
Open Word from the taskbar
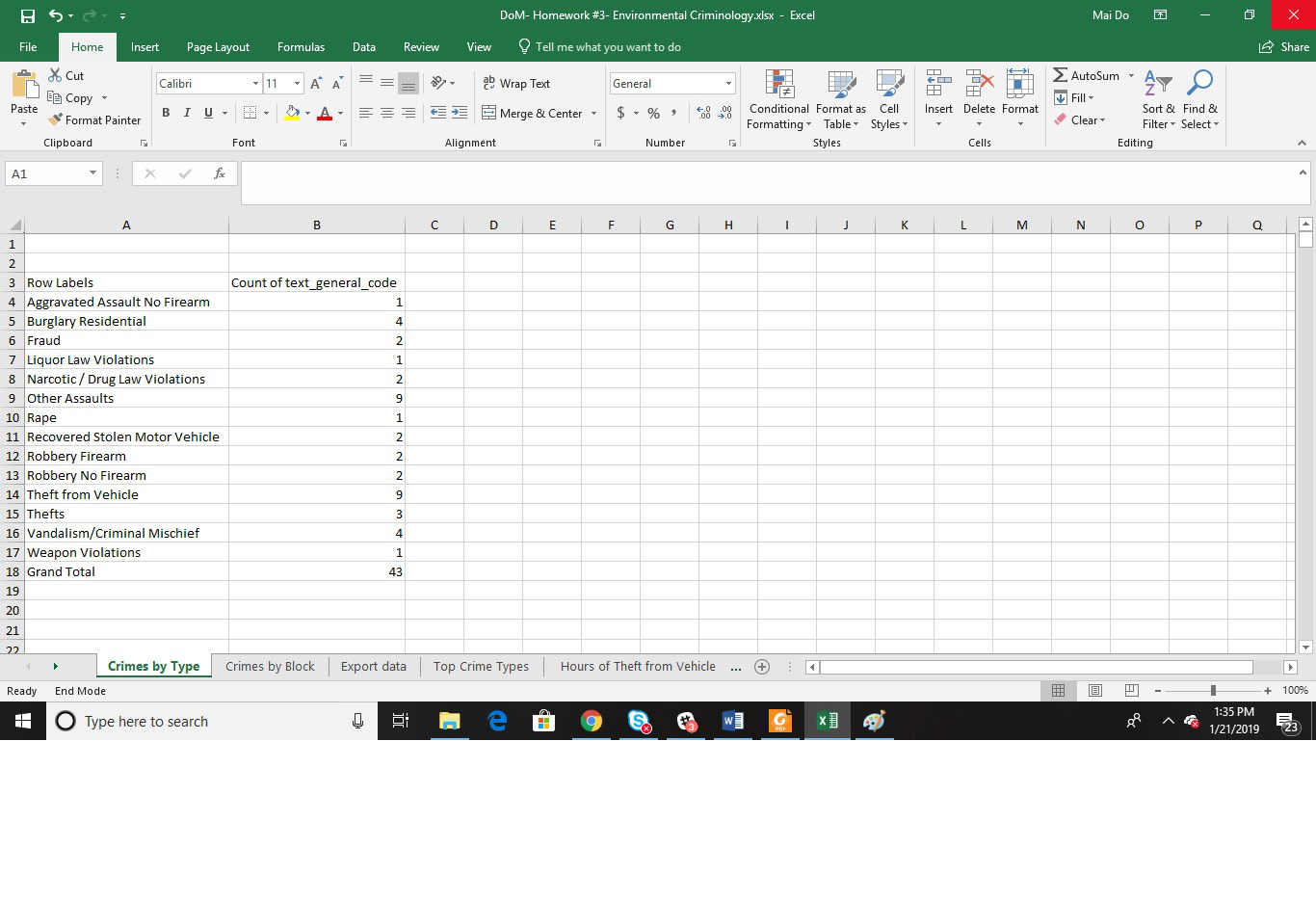tap(732, 721)
